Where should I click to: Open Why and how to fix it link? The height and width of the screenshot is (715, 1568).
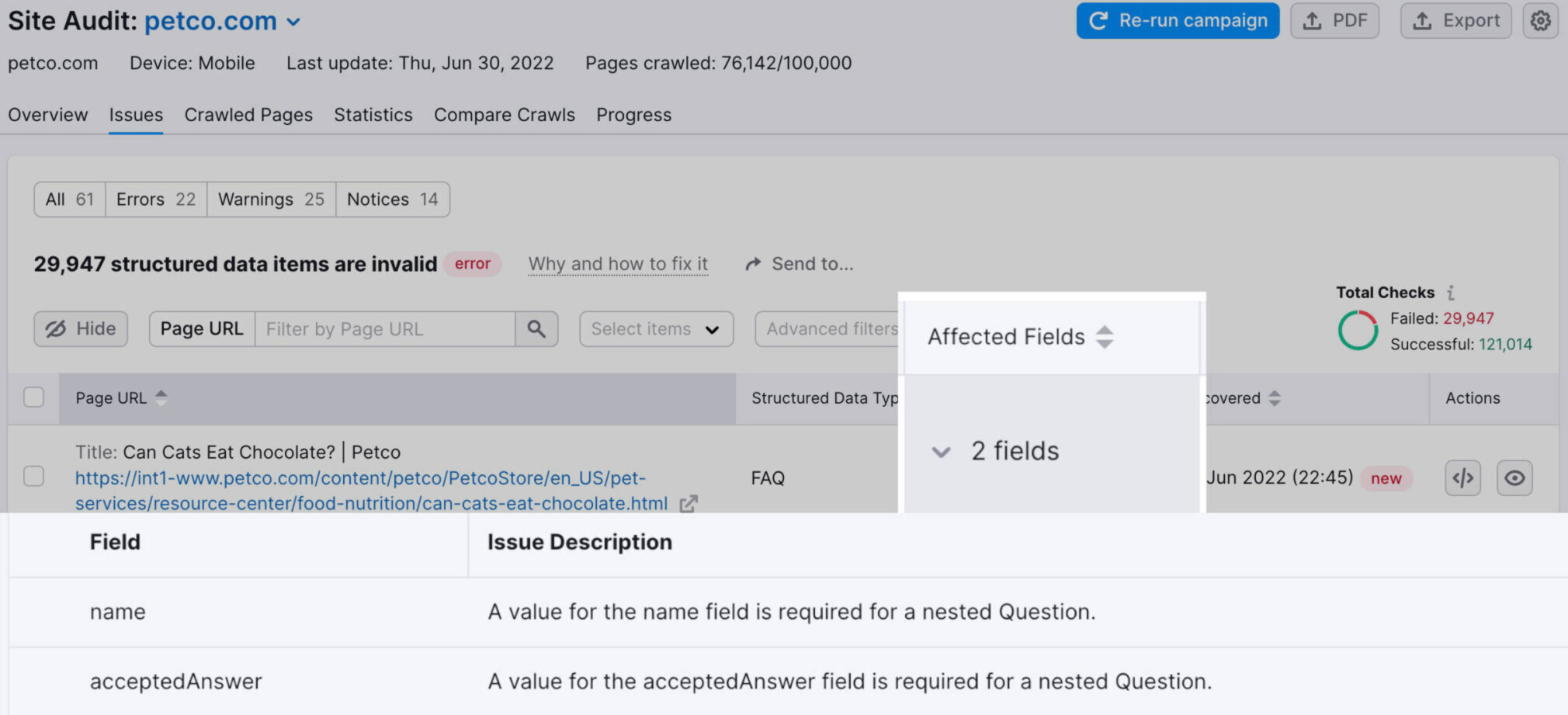(x=619, y=264)
